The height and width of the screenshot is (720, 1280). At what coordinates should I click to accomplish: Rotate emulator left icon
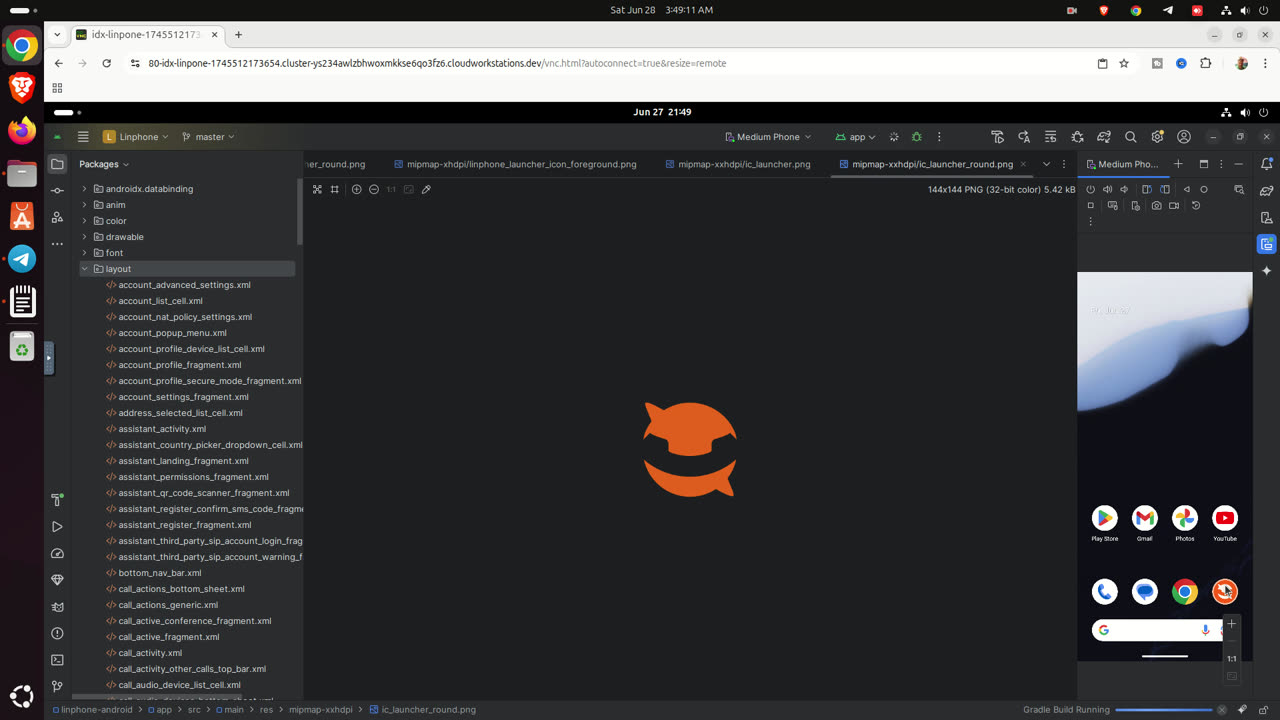pos(1147,189)
